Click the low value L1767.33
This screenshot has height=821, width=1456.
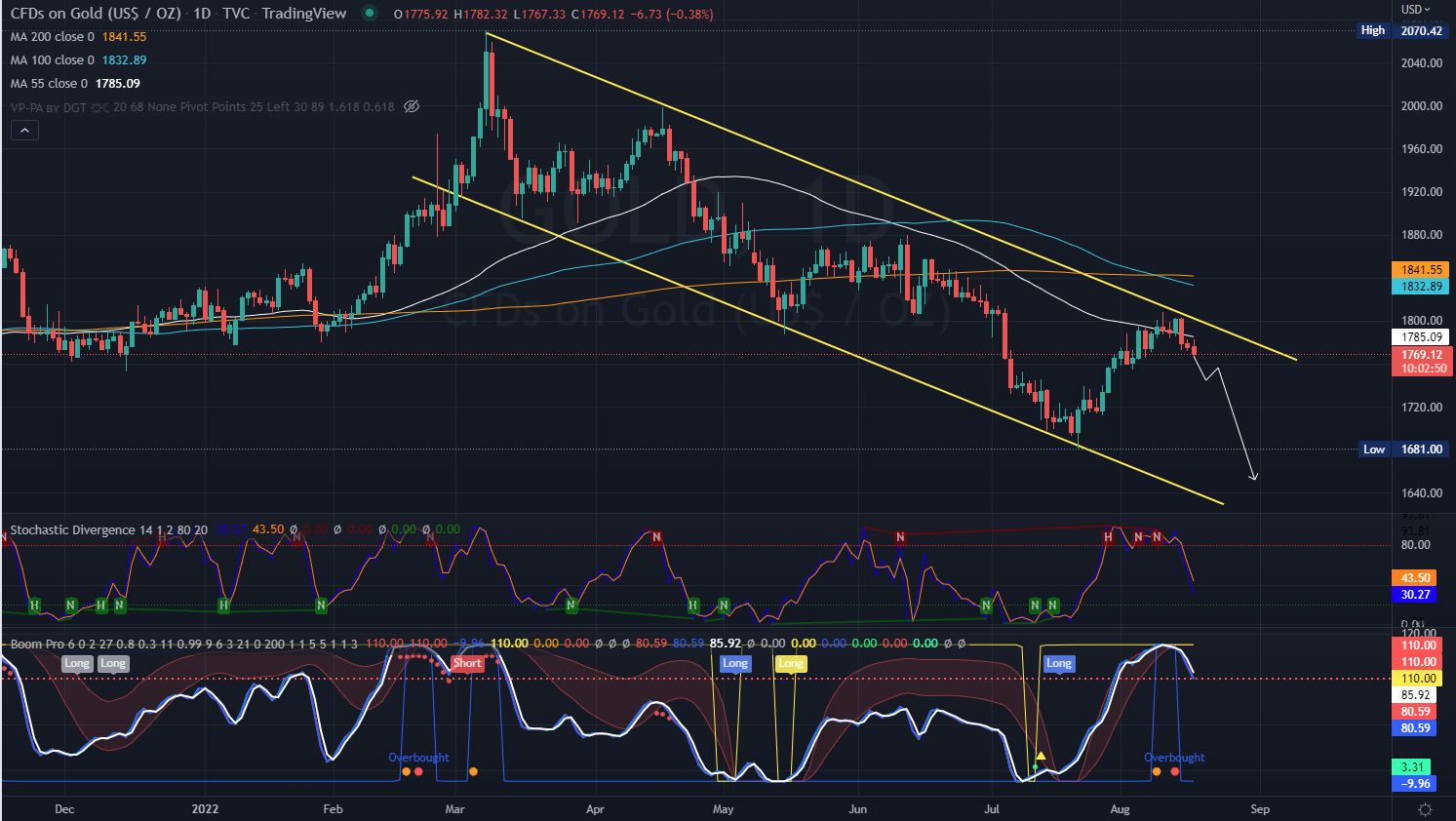(x=539, y=15)
